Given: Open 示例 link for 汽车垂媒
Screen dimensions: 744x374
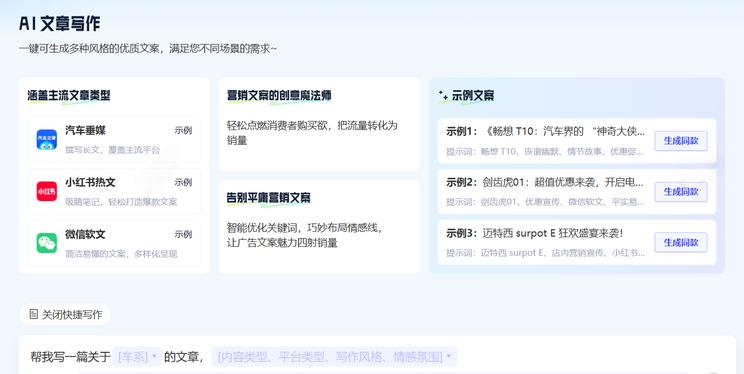Looking at the screenshot, I should point(183,130).
